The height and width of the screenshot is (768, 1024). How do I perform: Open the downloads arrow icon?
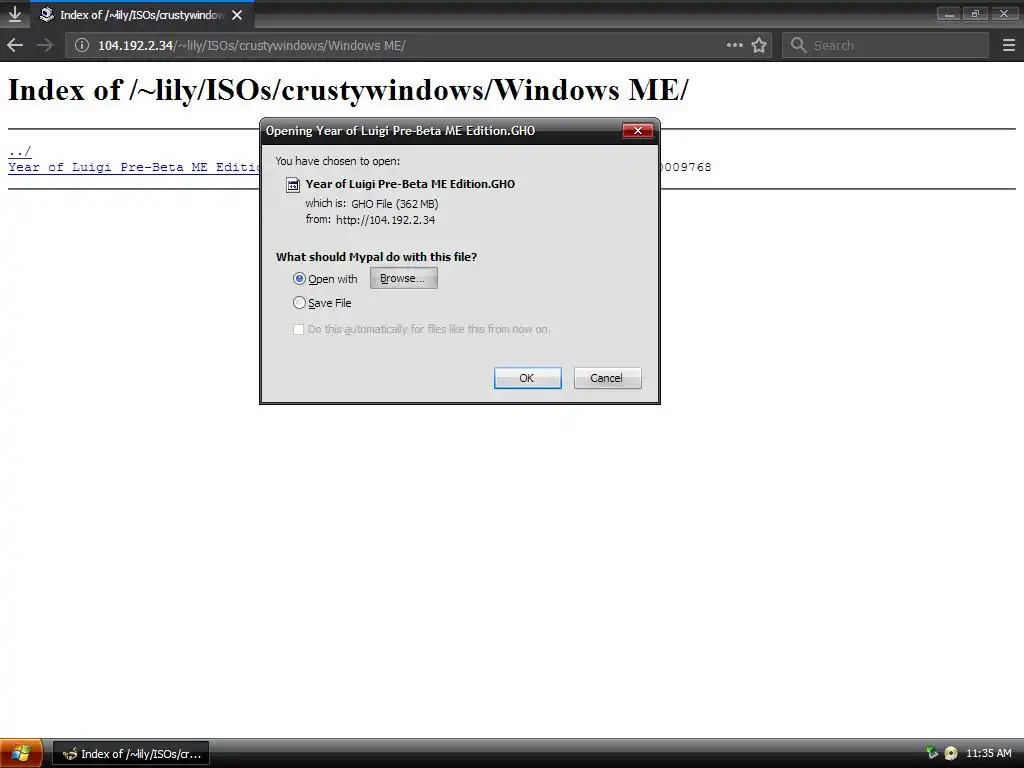(14, 14)
